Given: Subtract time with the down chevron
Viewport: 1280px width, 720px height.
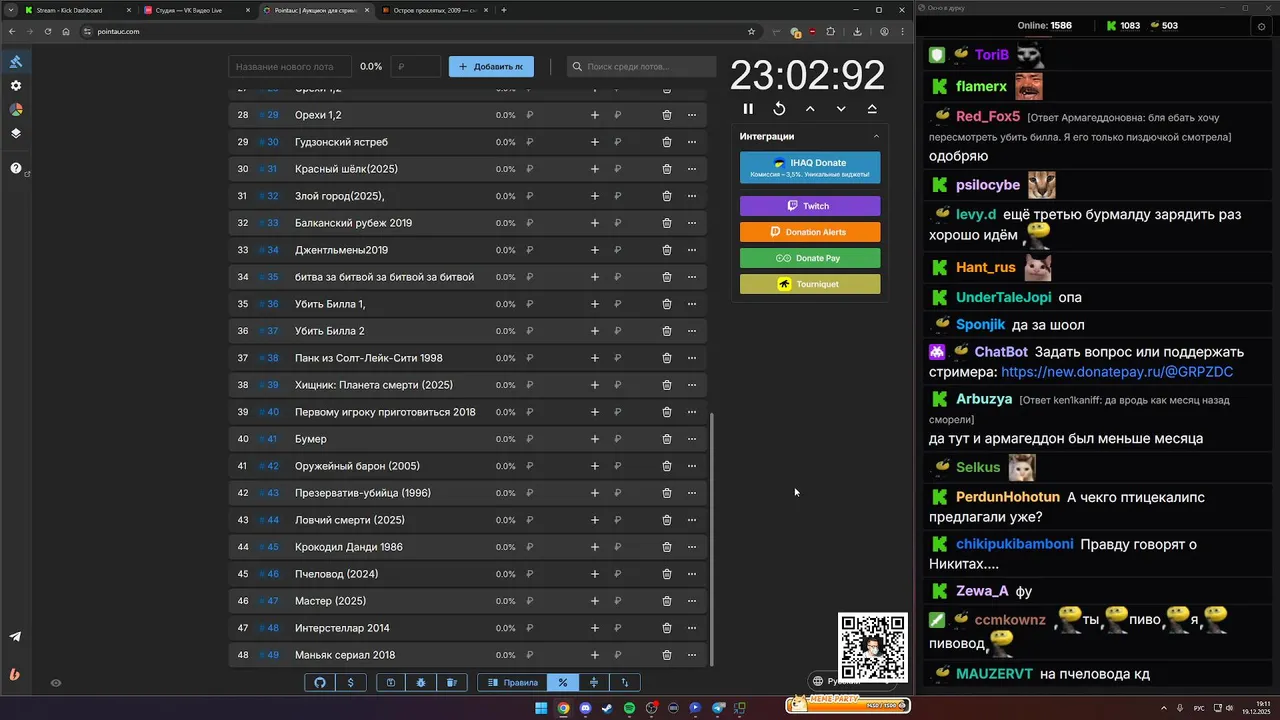Looking at the screenshot, I should click(x=841, y=109).
